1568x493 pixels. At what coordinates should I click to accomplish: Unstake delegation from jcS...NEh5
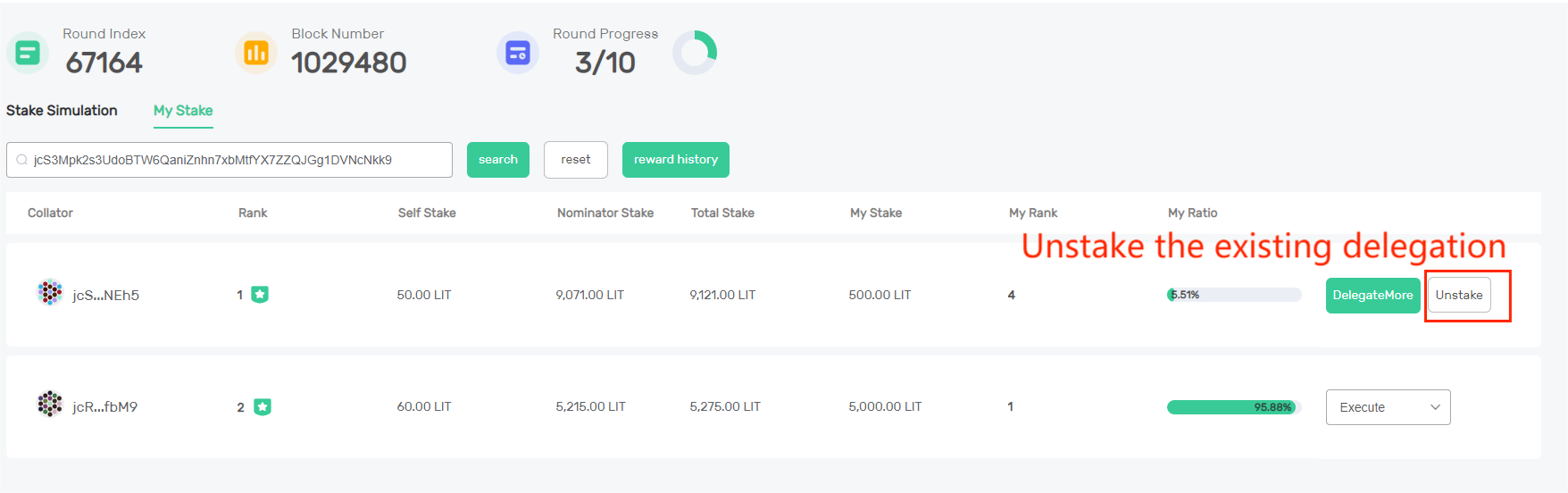point(1459,296)
